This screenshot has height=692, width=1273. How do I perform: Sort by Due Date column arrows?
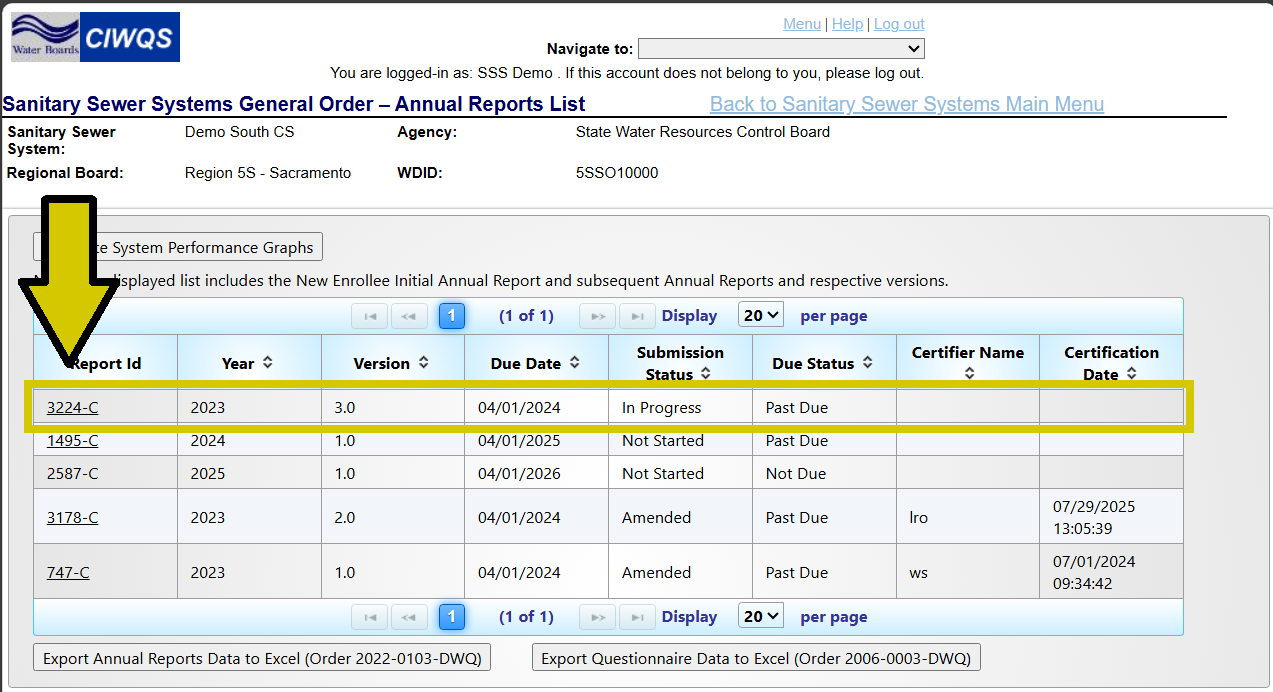click(x=574, y=363)
